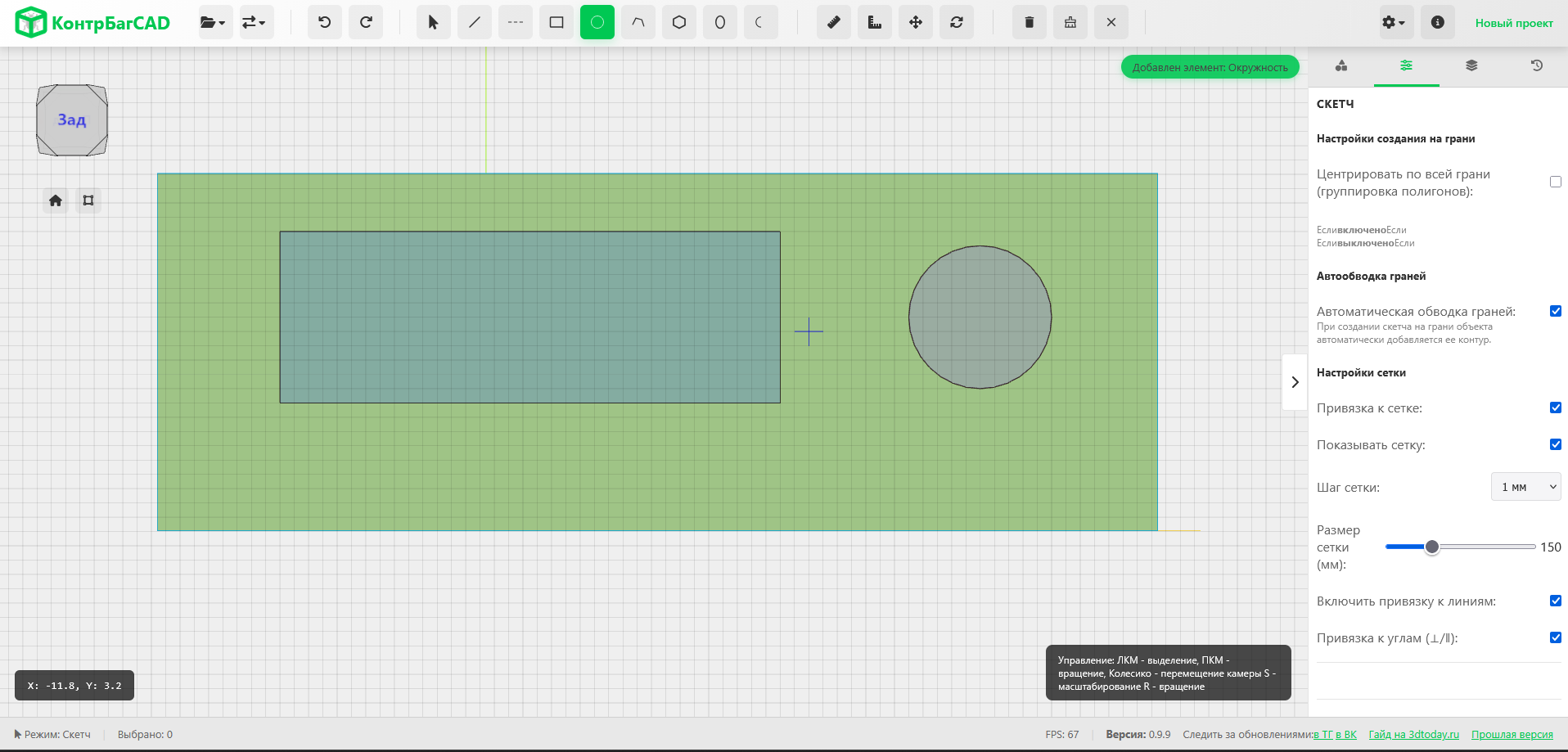Image resolution: width=1568 pixels, height=752 pixels.
Task: Expand the gear settings dropdown
Action: (1393, 23)
